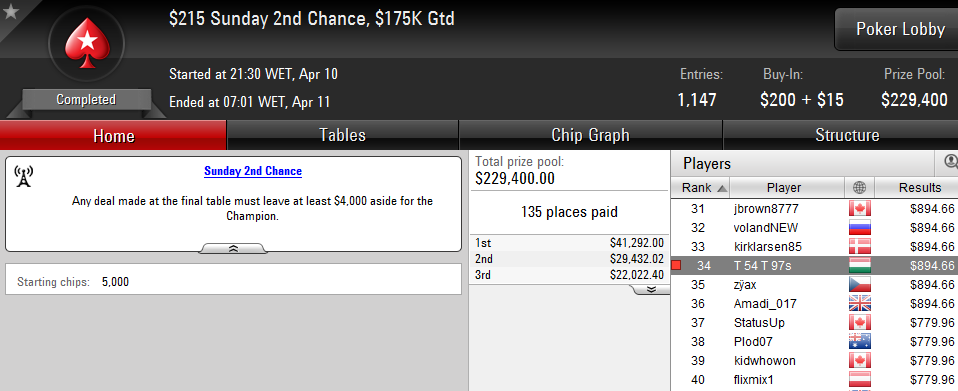Viewport: 958px width, 391px height.
Task: Click the broadcast antenna icon
Action: tap(23, 176)
